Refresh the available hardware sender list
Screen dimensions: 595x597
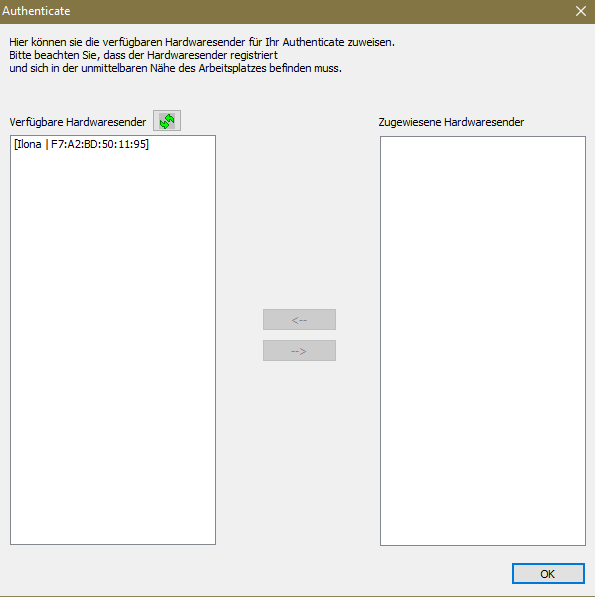click(x=167, y=121)
